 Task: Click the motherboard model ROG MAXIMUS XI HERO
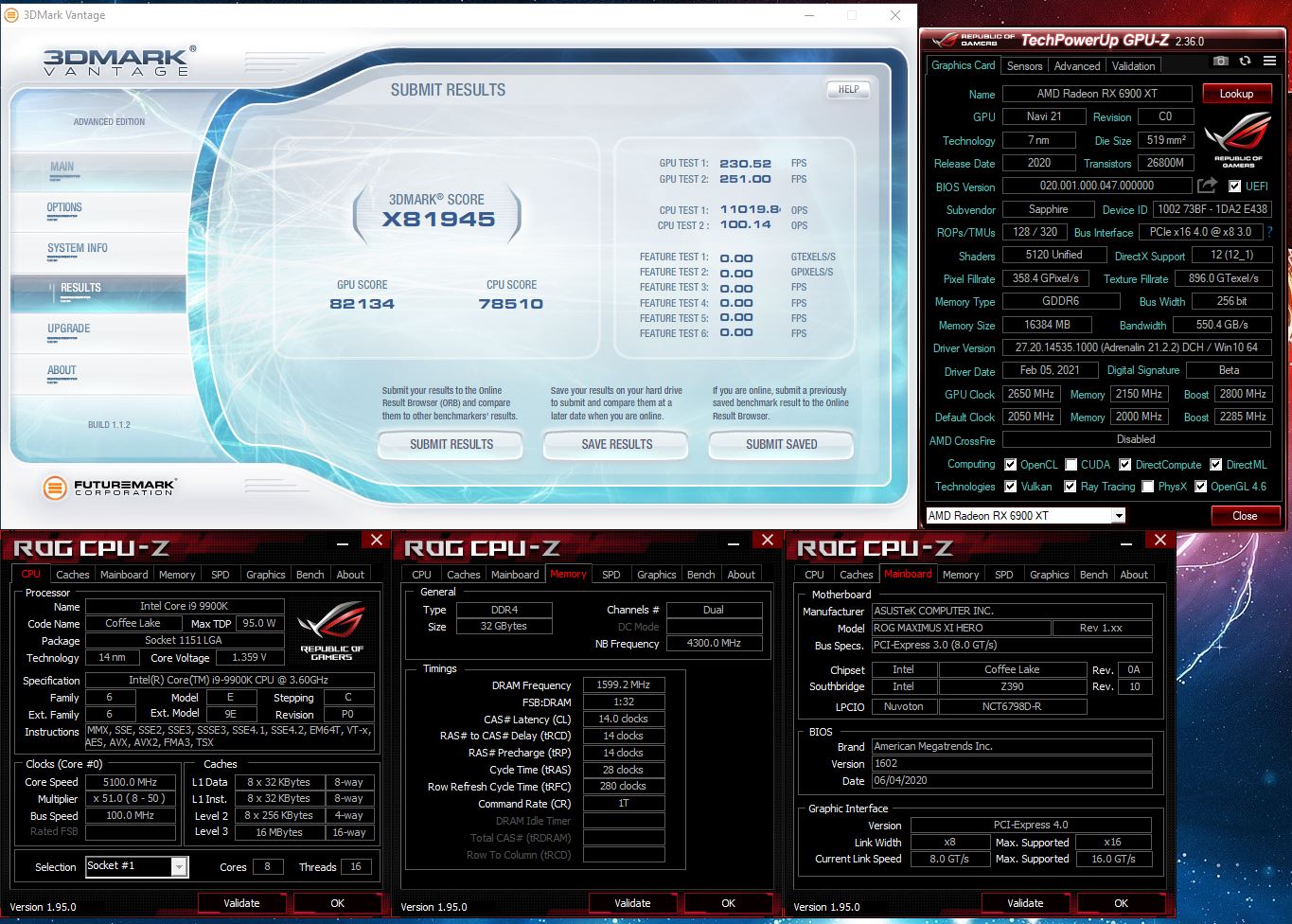(x=961, y=628)
